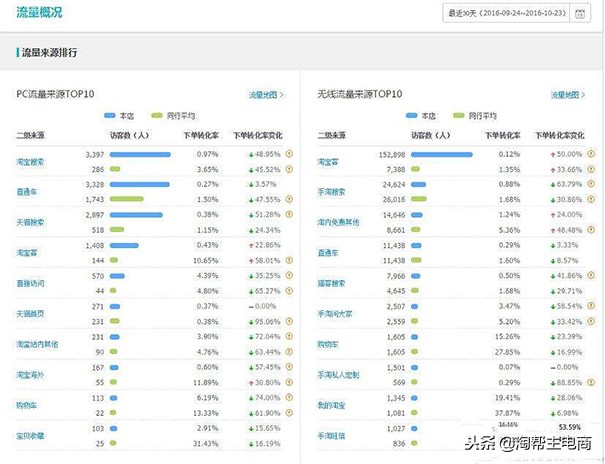
Task: Open 购物车 source in PC panel
Action: click(27, 405)
